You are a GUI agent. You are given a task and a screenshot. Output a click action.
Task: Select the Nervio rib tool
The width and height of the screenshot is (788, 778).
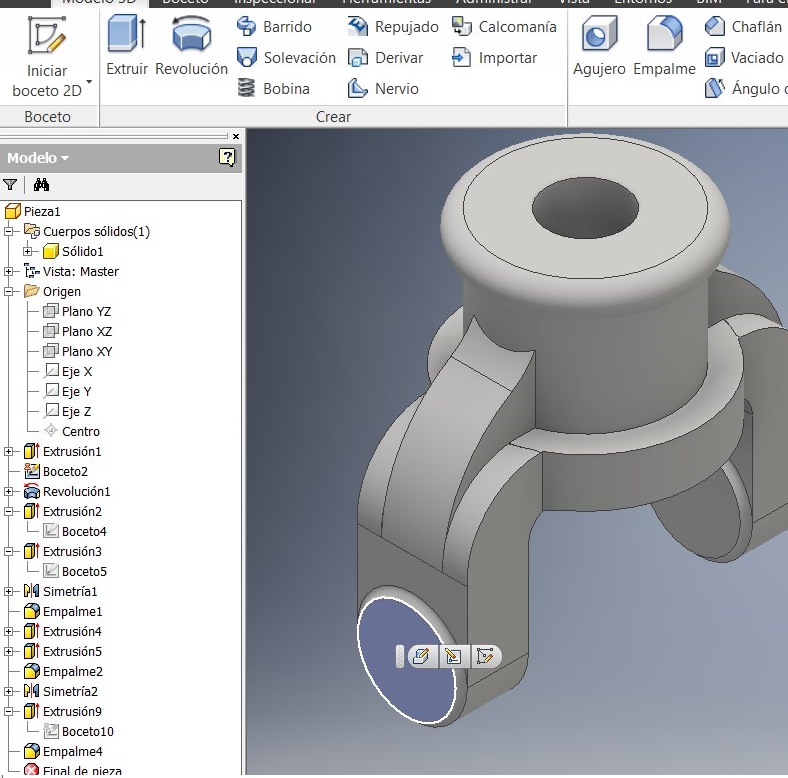(x=383, y=88)
